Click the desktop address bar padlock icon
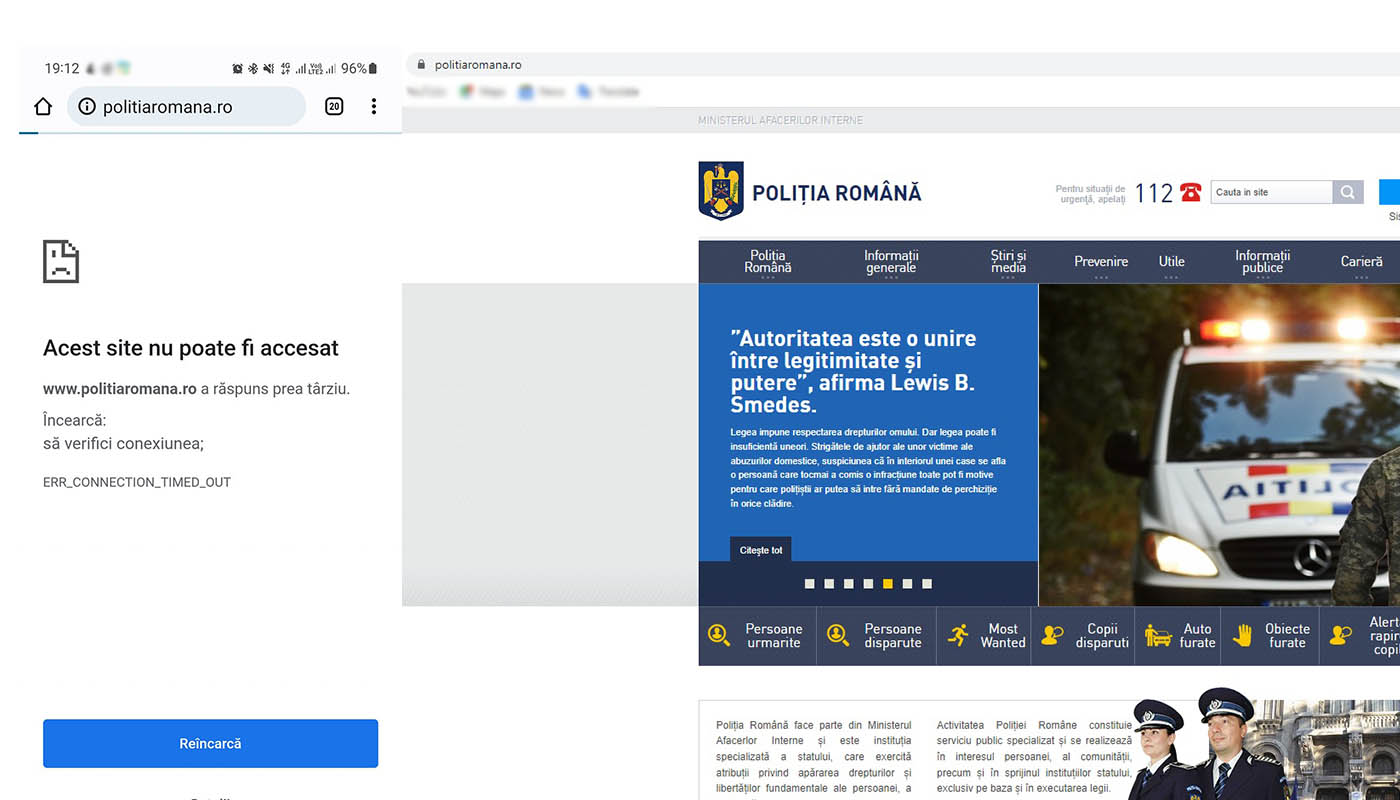This screenshot has height=800, width=1400. click(x=420, y=65)
